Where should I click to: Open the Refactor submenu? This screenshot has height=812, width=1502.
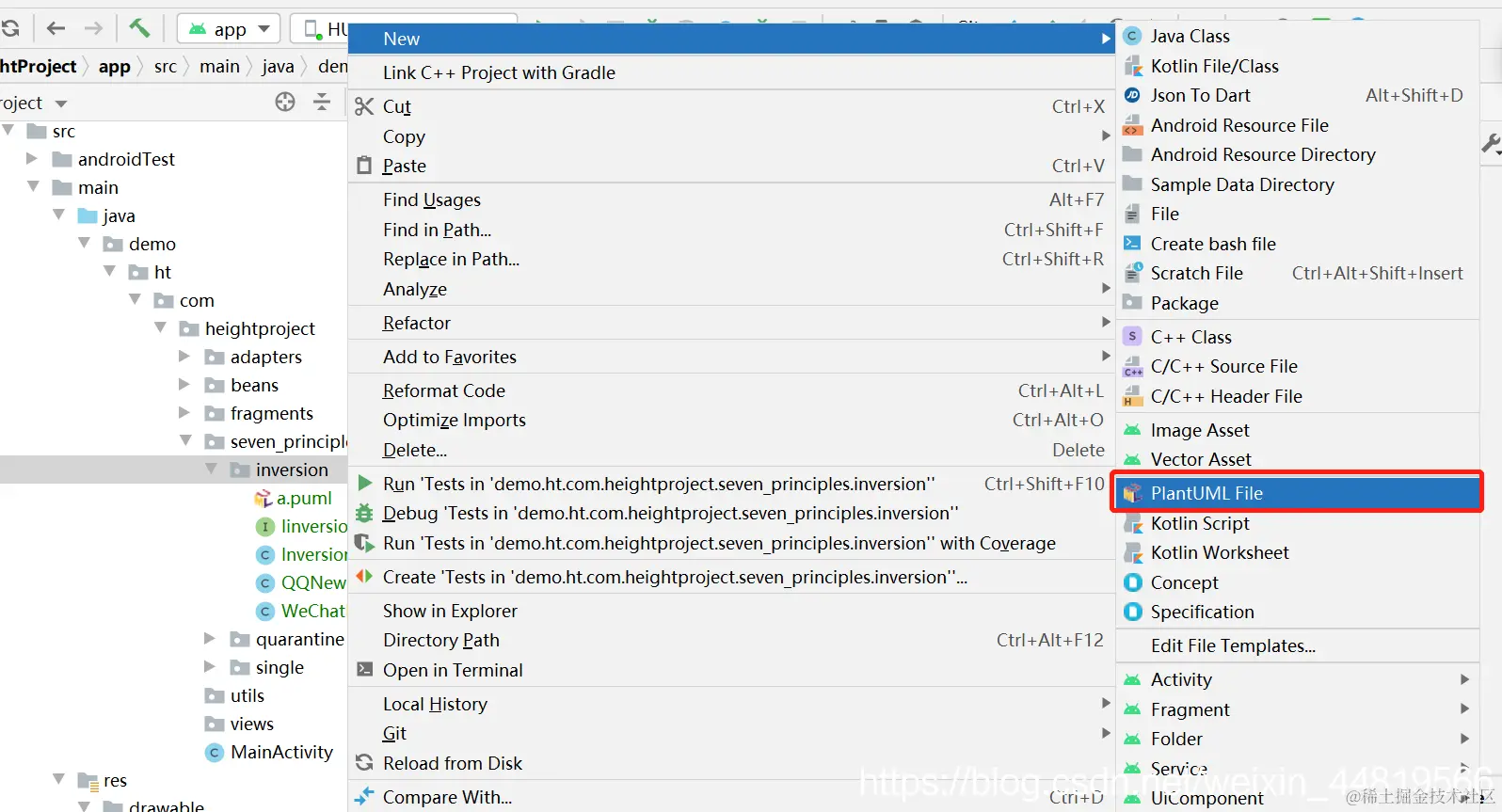731,323
